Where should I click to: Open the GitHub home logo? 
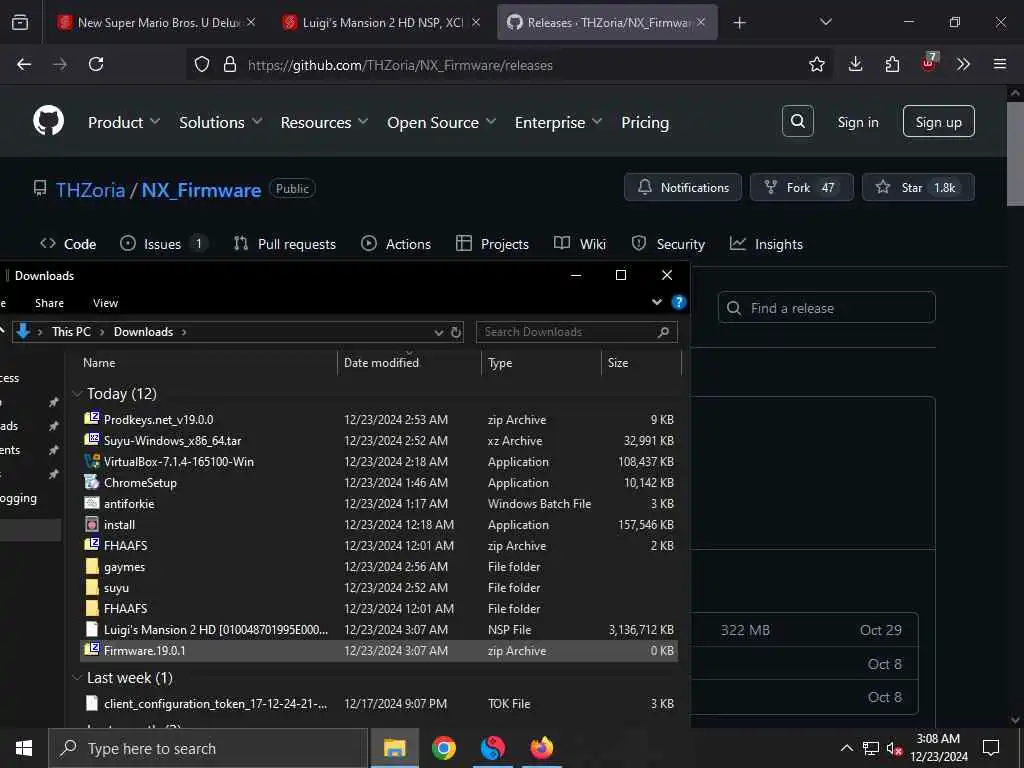(x=48, y=121)
